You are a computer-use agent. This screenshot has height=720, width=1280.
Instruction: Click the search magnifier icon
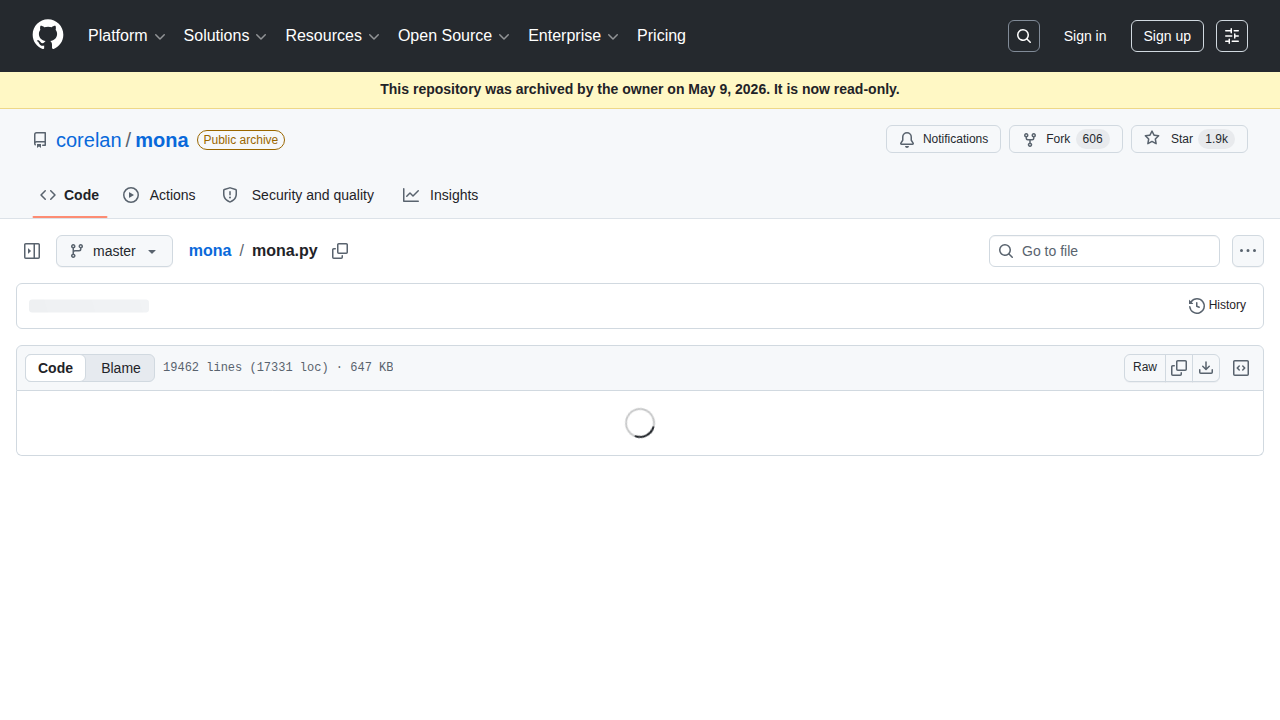(1024, 36)
